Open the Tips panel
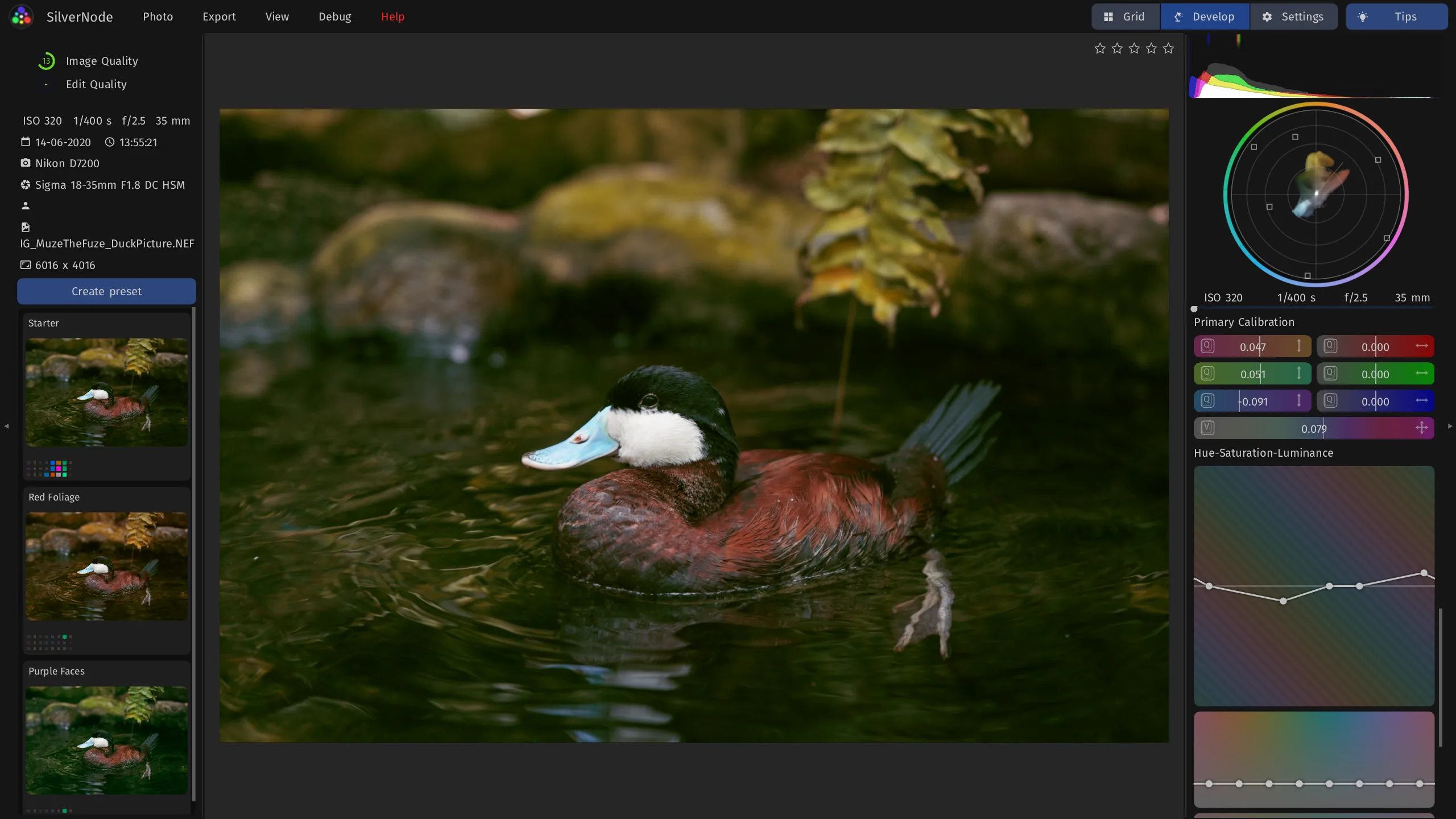This screenshot has width=1456, height=819. click(1396, 16)
